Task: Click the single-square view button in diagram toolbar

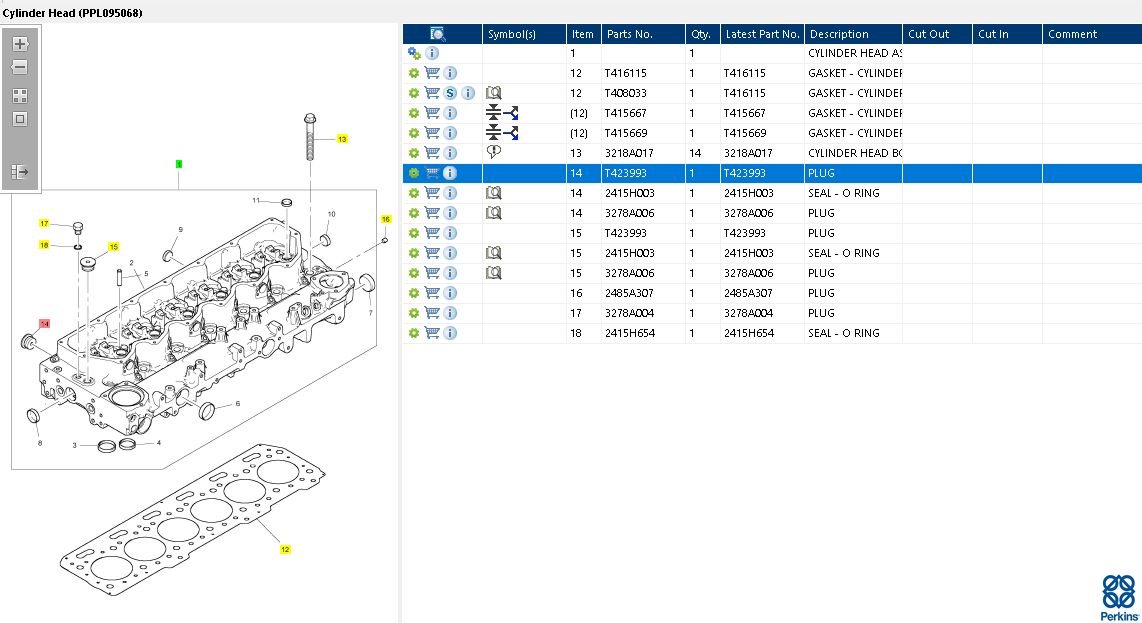Action: point(20,119)
